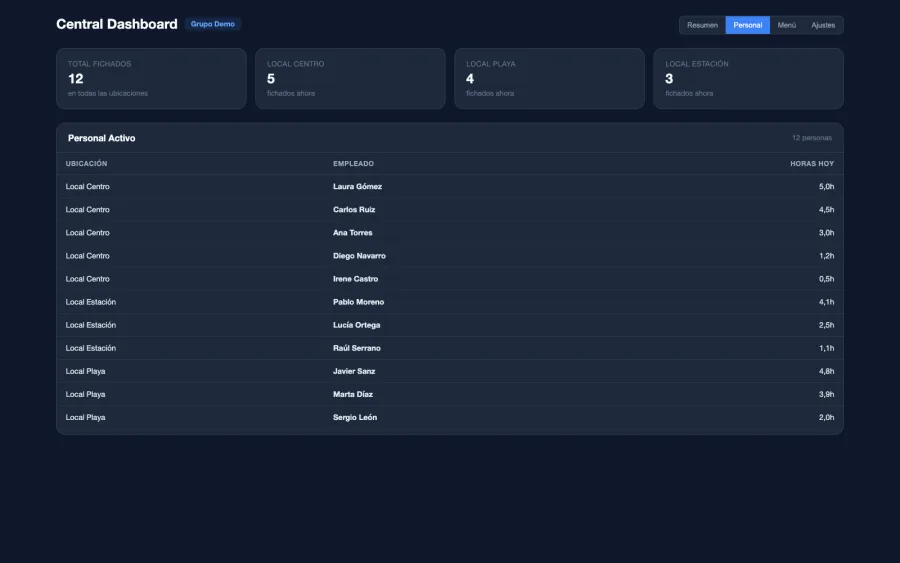Select employee Irene Castro
The height and width of the screenshot is (563, 900).
point(355,279)
